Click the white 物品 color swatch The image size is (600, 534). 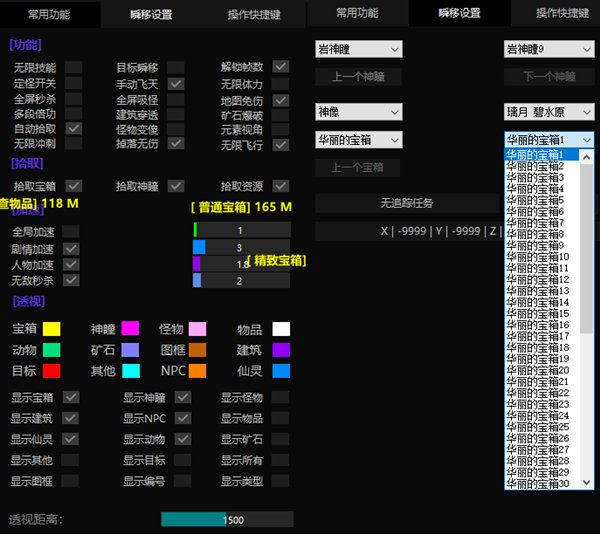(281, 329)
